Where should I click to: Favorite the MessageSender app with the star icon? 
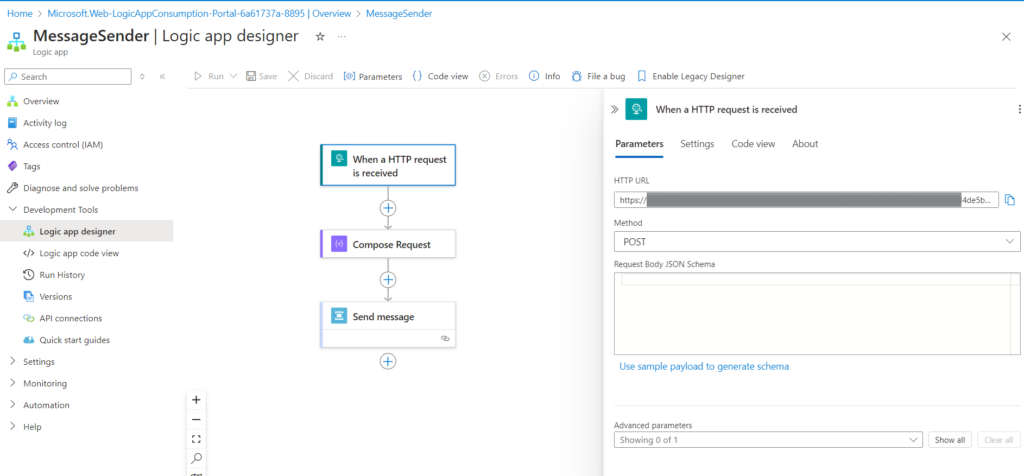tap(320, 37)
